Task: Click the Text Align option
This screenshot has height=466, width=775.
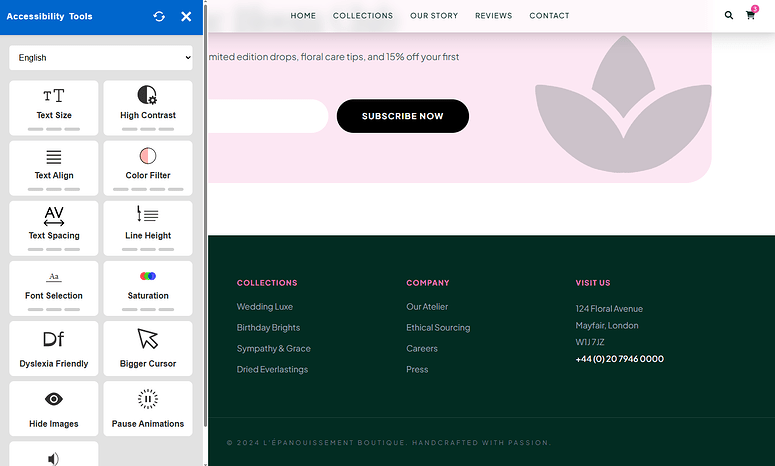Action: [x=54, y=167]
